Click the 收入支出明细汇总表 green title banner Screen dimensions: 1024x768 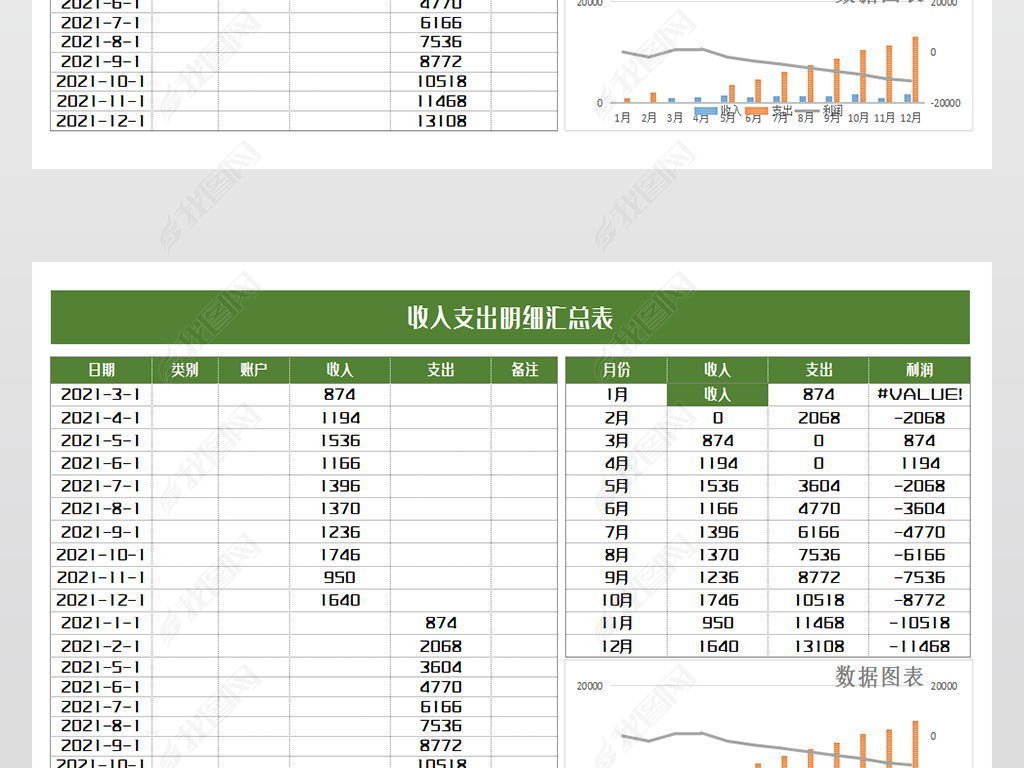pyautogui.click(x=510, y=317)
